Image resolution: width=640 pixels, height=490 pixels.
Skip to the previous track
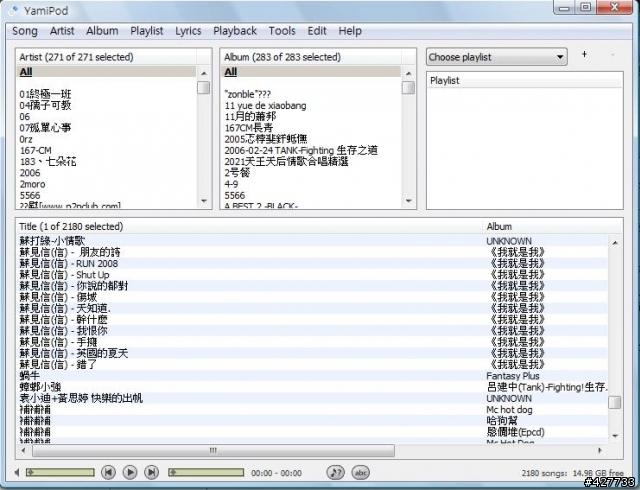[x=108, y=472]
